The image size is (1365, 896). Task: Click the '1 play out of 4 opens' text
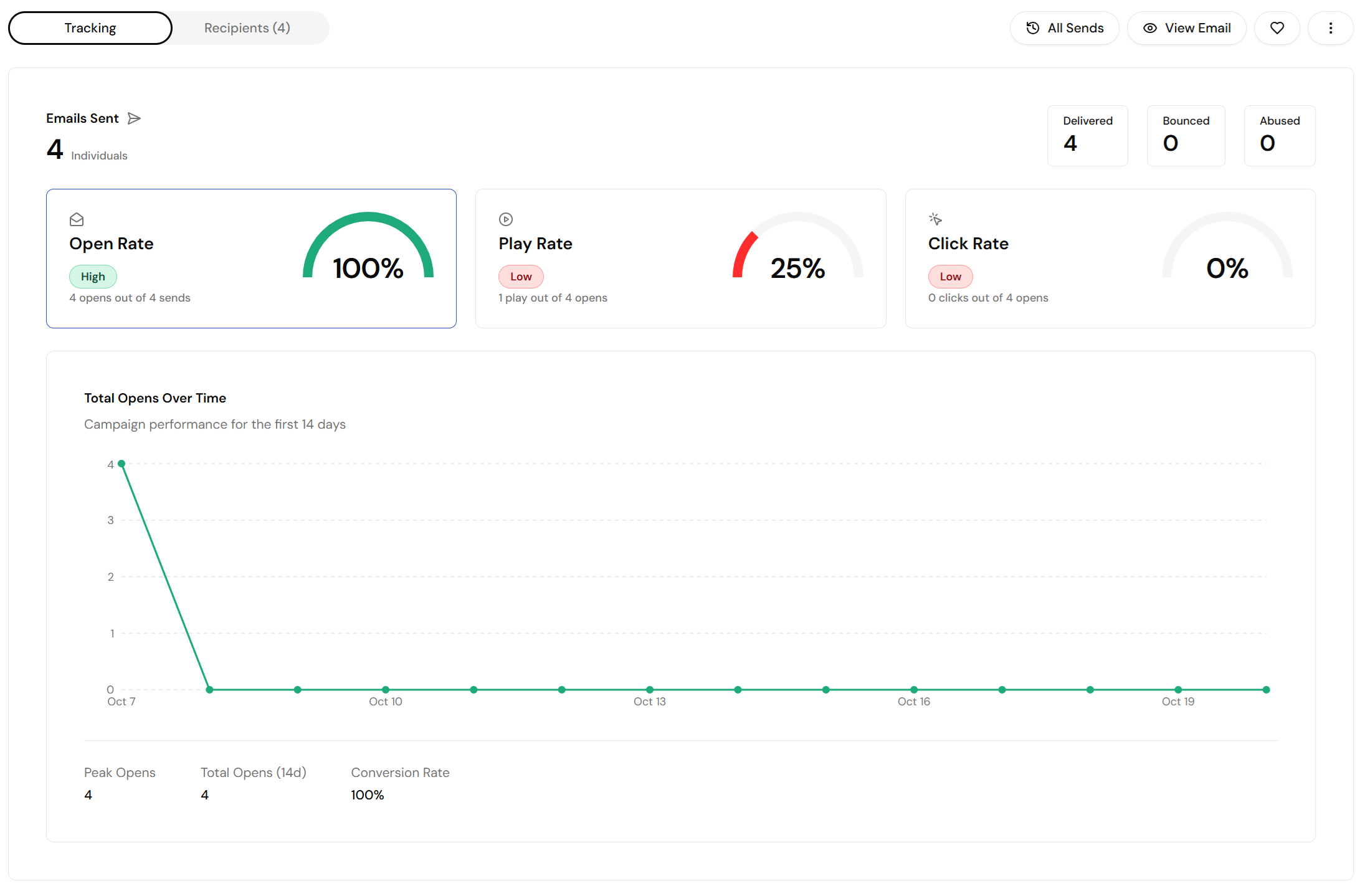tap(553, 298)
